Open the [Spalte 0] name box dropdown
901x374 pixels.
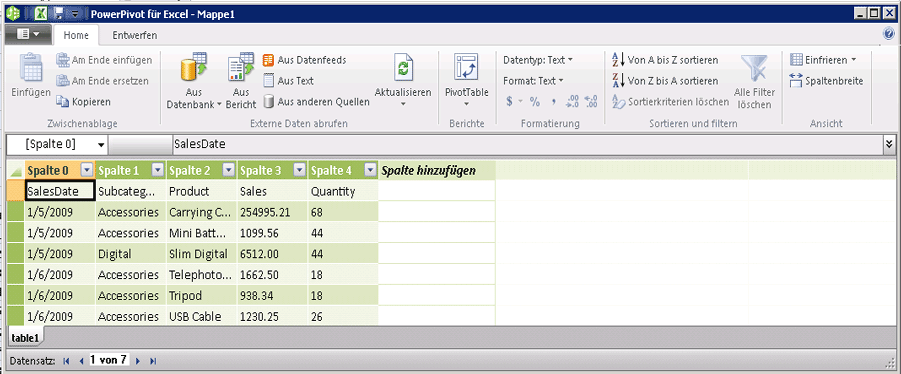pos(102,145)
